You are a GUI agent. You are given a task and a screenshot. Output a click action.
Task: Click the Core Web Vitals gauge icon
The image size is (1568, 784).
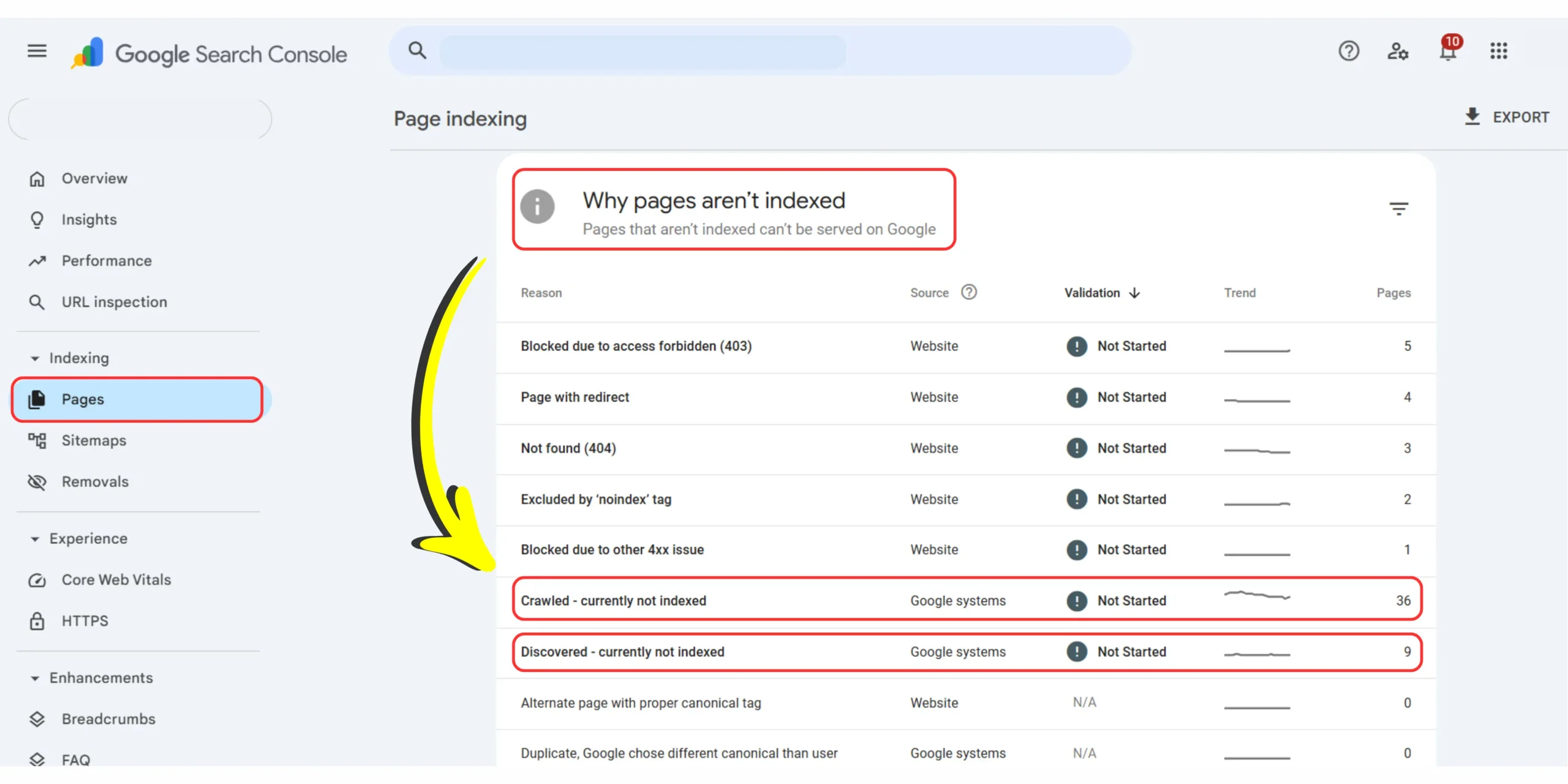click(37, 580)
